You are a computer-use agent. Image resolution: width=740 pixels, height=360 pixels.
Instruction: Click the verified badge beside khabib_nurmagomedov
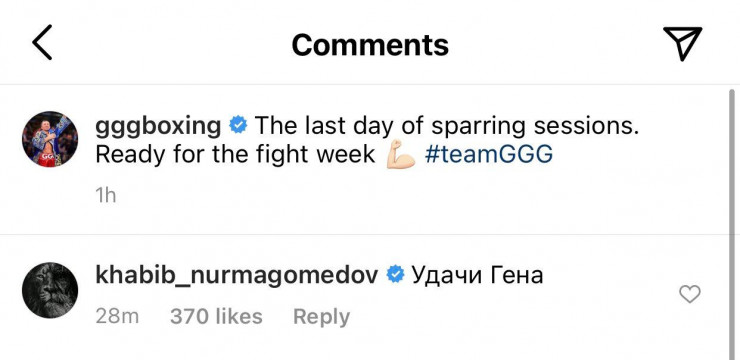[x=395, y=275]
